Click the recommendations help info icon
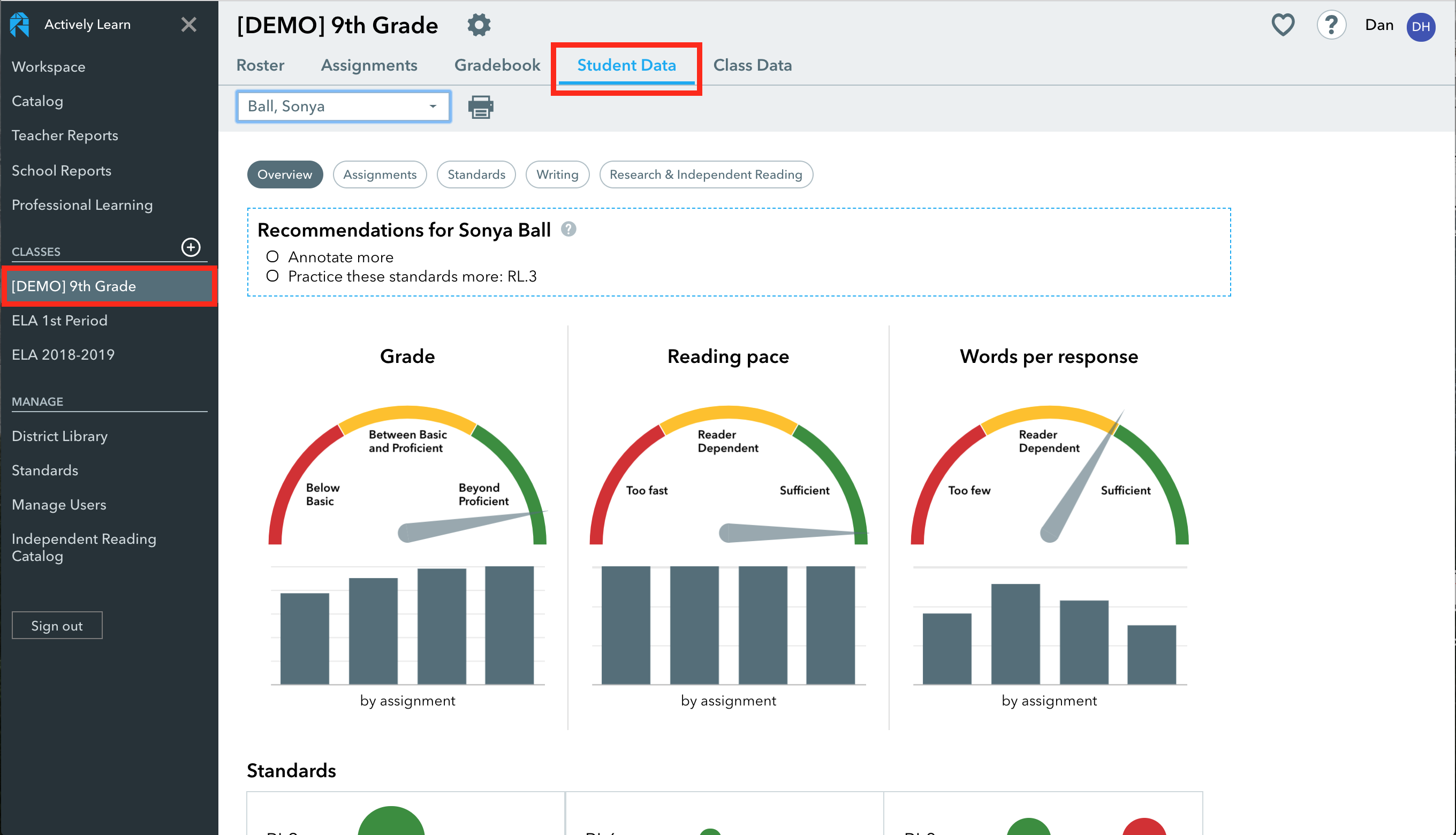1456x835 pixels. [568, 230]
